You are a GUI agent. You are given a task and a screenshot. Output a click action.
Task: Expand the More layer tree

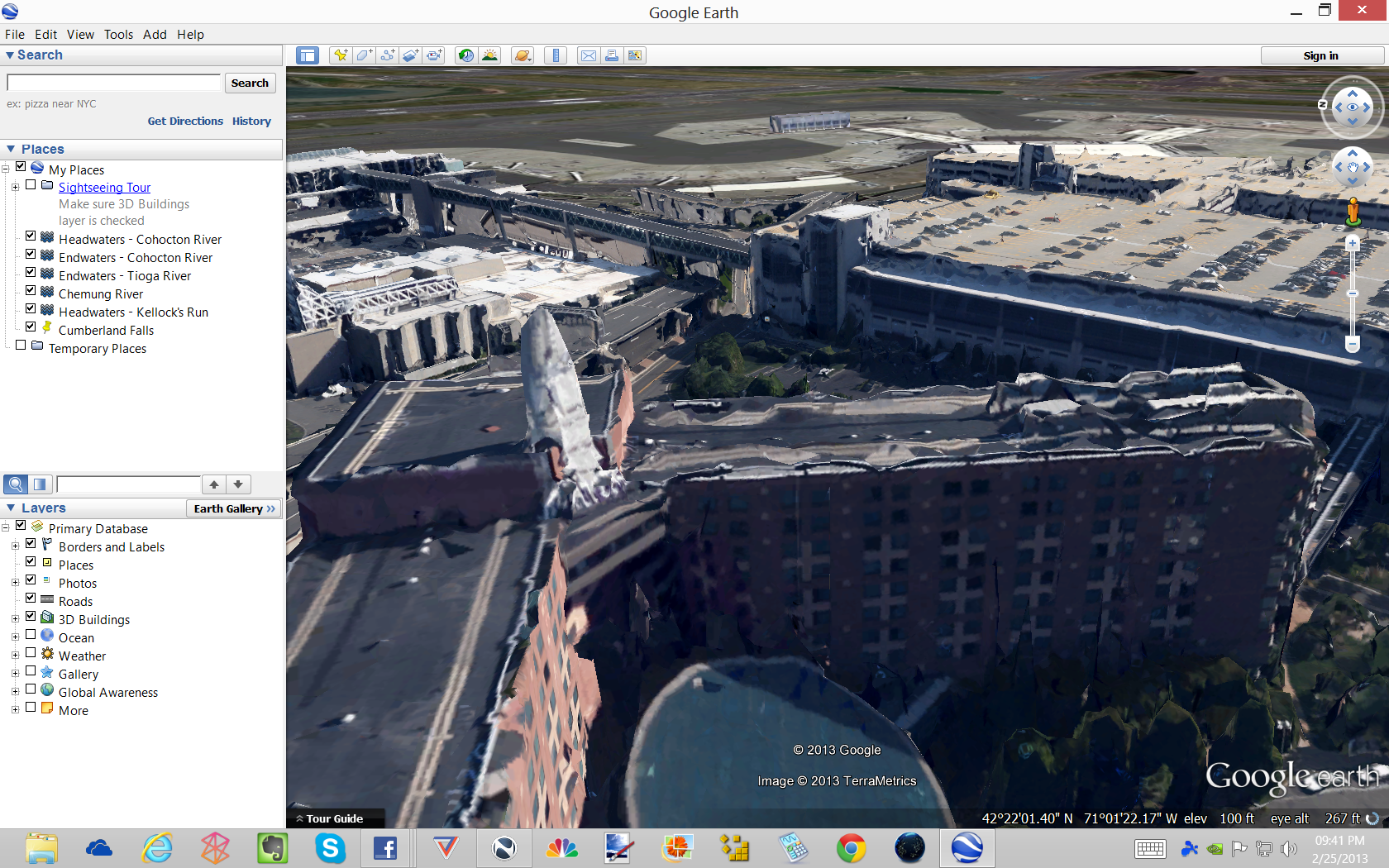click(15, 710)
